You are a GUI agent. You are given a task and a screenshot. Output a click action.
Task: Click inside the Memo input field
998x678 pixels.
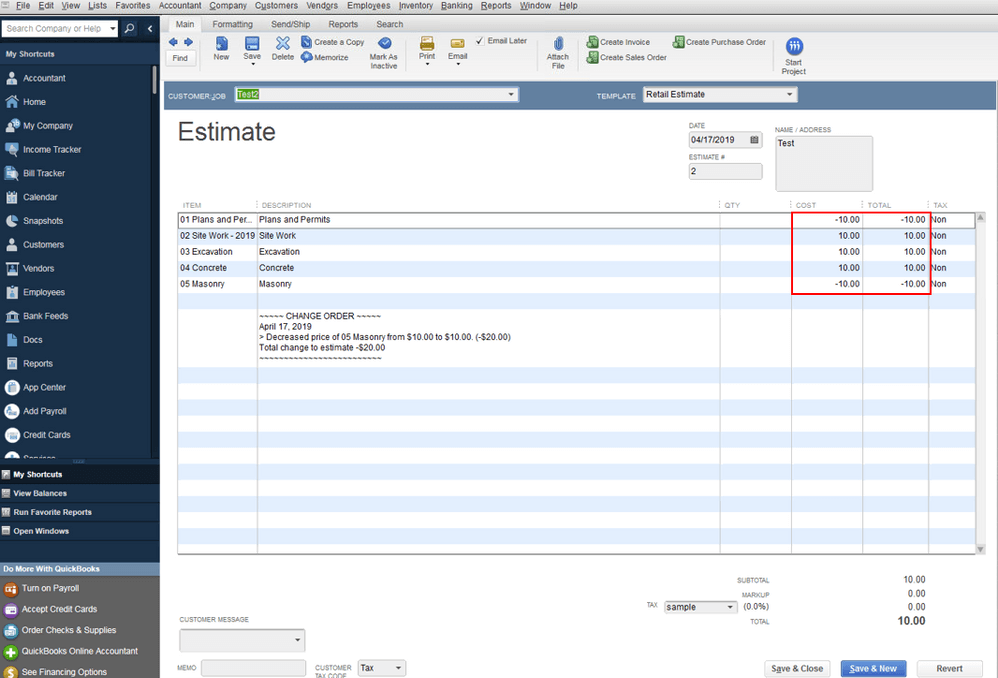(x=253, y=667)
